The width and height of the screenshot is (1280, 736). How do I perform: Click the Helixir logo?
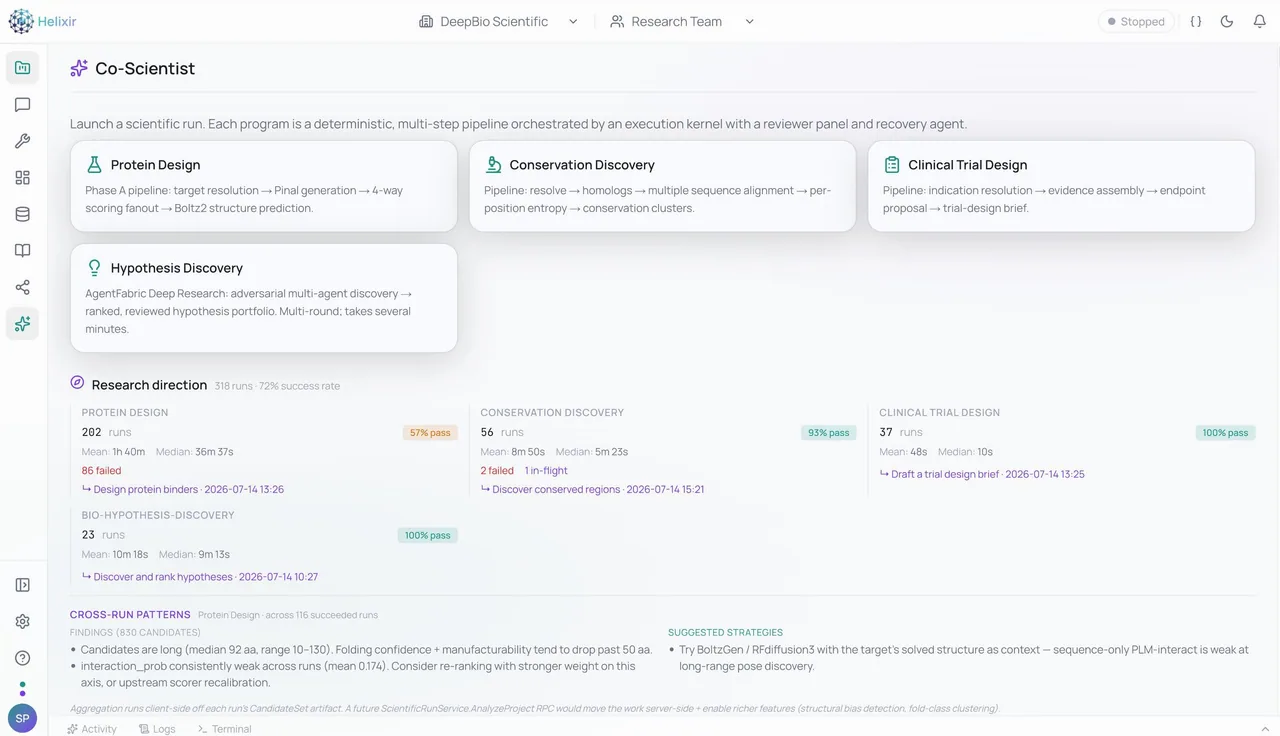[42, 21]
